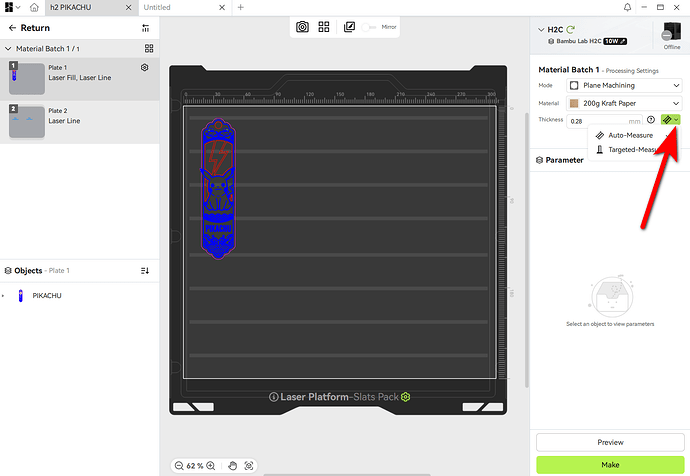Click the green measure thickness dropdown button
The image size is (690, 476).
tap(670, 120)
